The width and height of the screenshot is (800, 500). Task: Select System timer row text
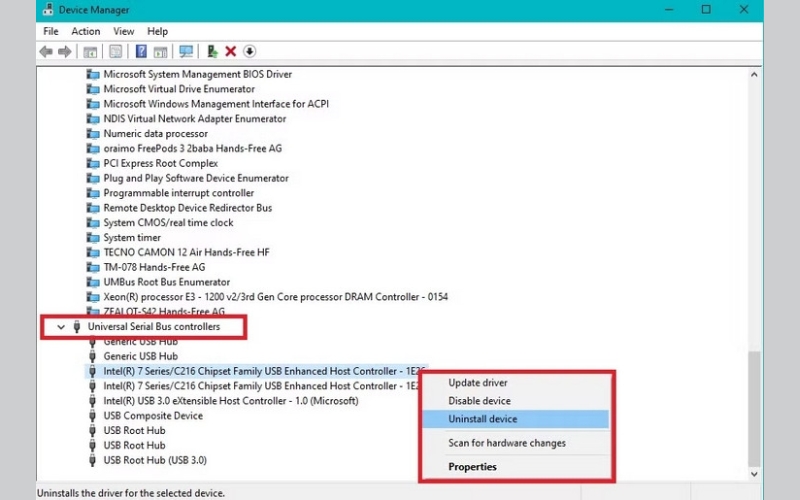132,237
